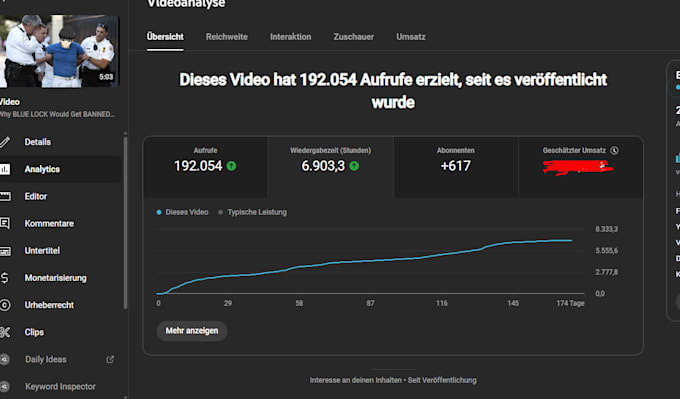
Task: Open the Daily Ideas external link icon
Action: coord(110,359)
